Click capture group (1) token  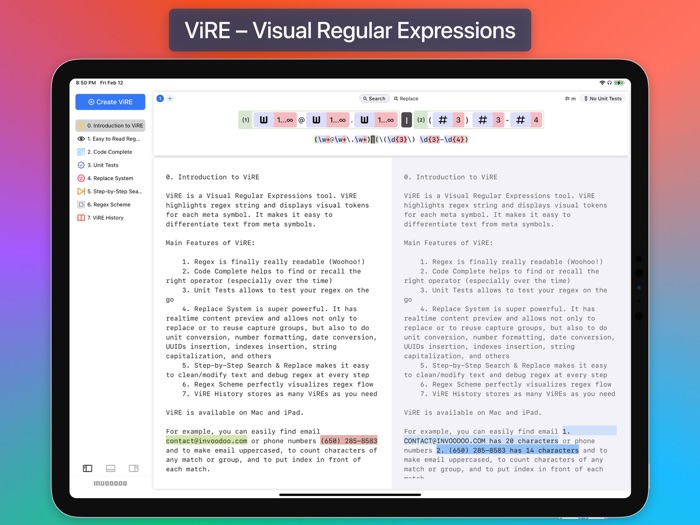pos(246,120)
